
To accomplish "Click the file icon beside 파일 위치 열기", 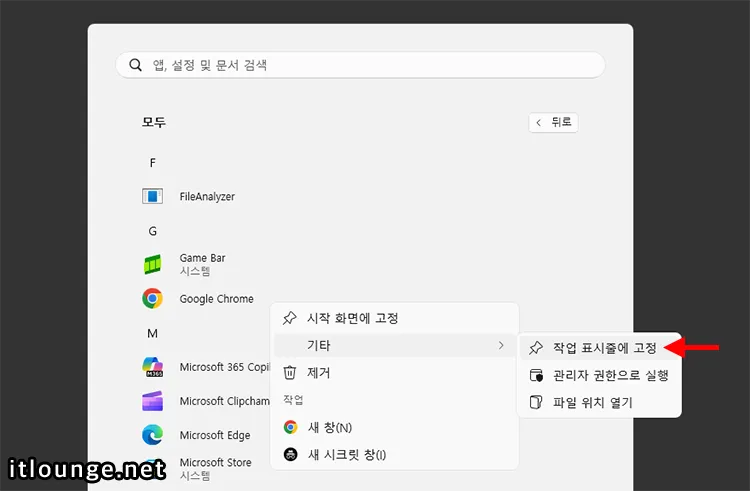I will (x=536, y=403).
